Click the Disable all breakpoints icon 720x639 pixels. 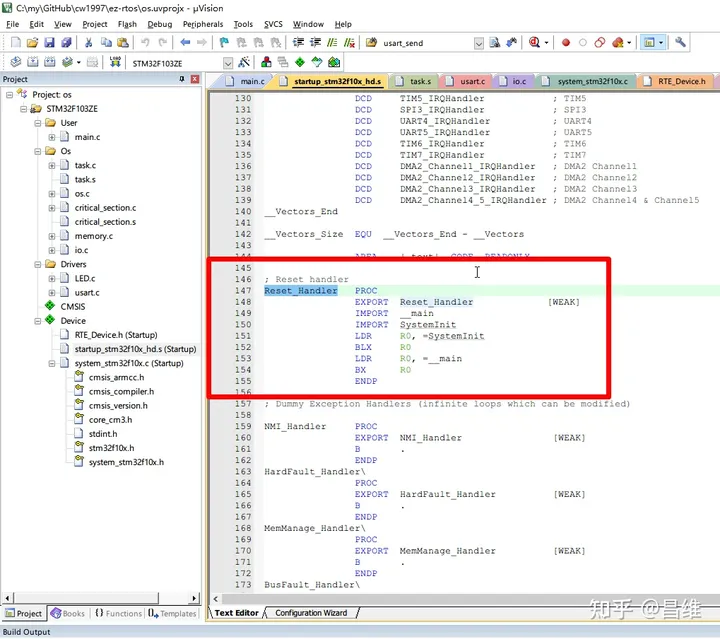click(x=600, y=43)
